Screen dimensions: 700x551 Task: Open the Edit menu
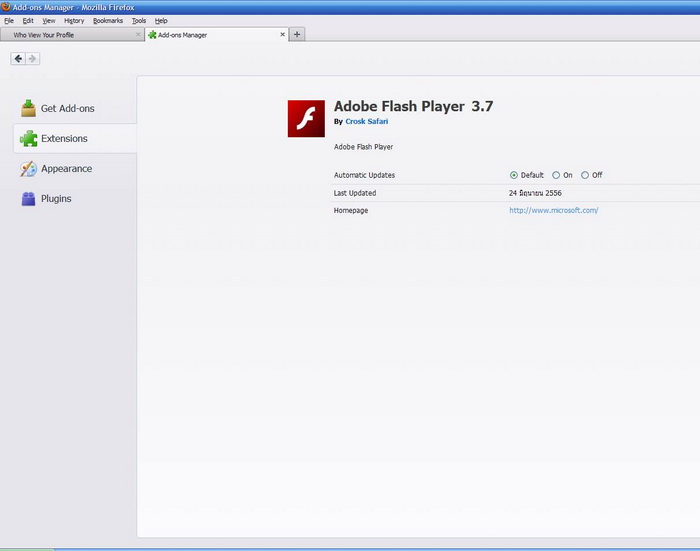point(28,21)
